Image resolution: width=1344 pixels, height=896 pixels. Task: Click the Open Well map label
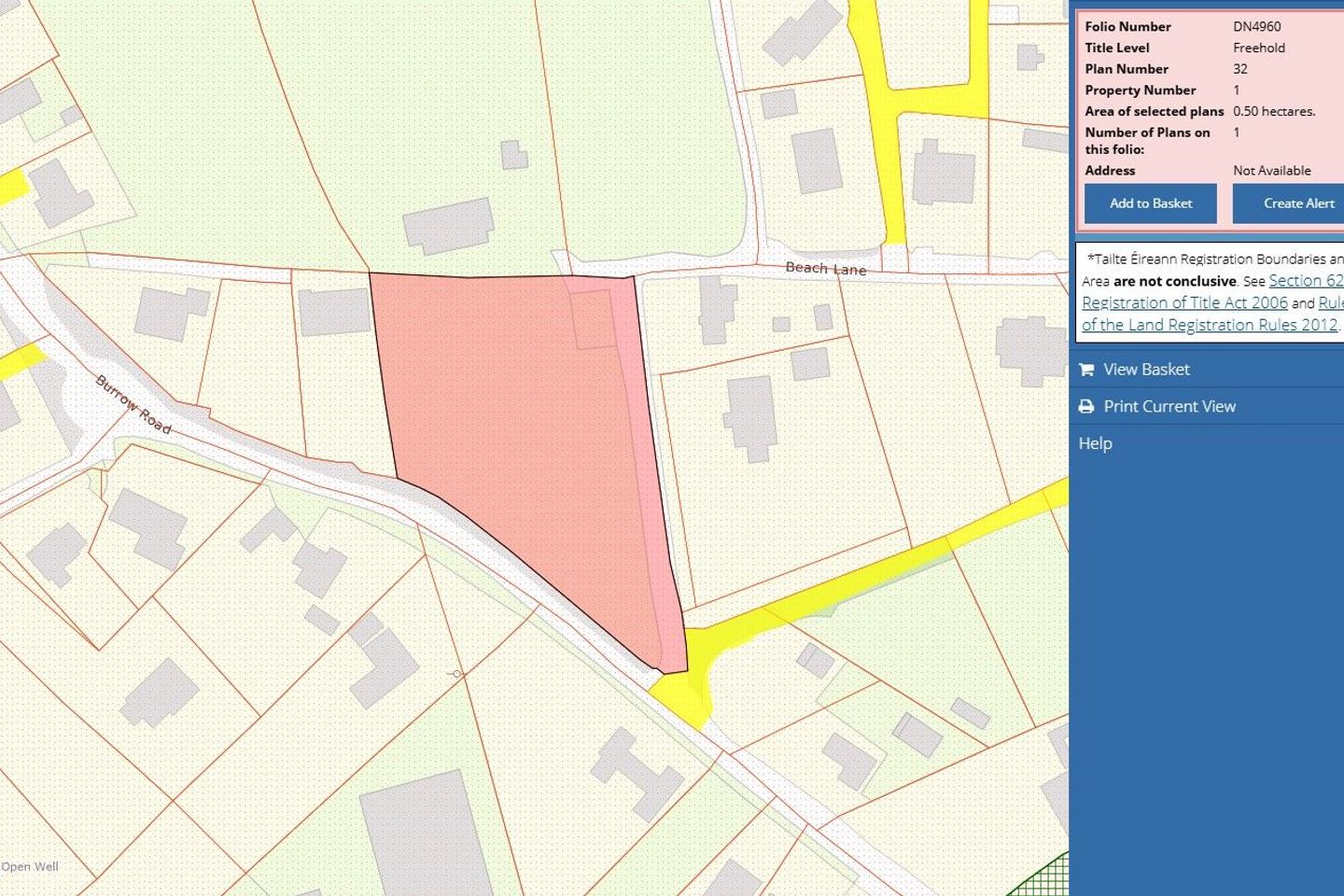coord(30,867)
